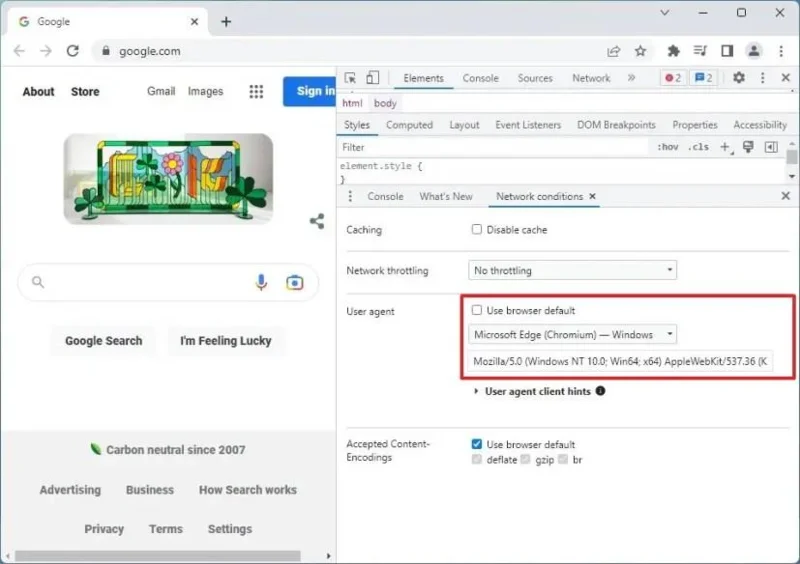Open the DevTools customize three-dot menu
800x564 pixels.
(763, 78)
